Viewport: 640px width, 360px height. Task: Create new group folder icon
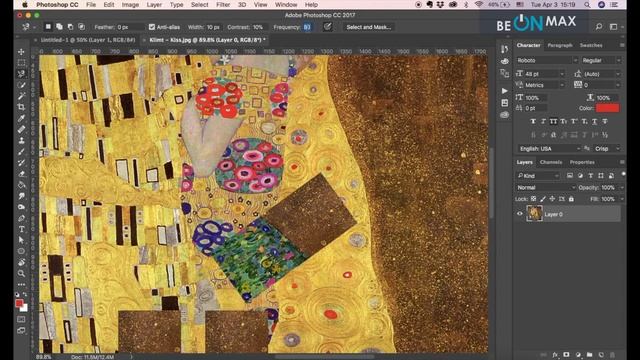click(589, 355)
